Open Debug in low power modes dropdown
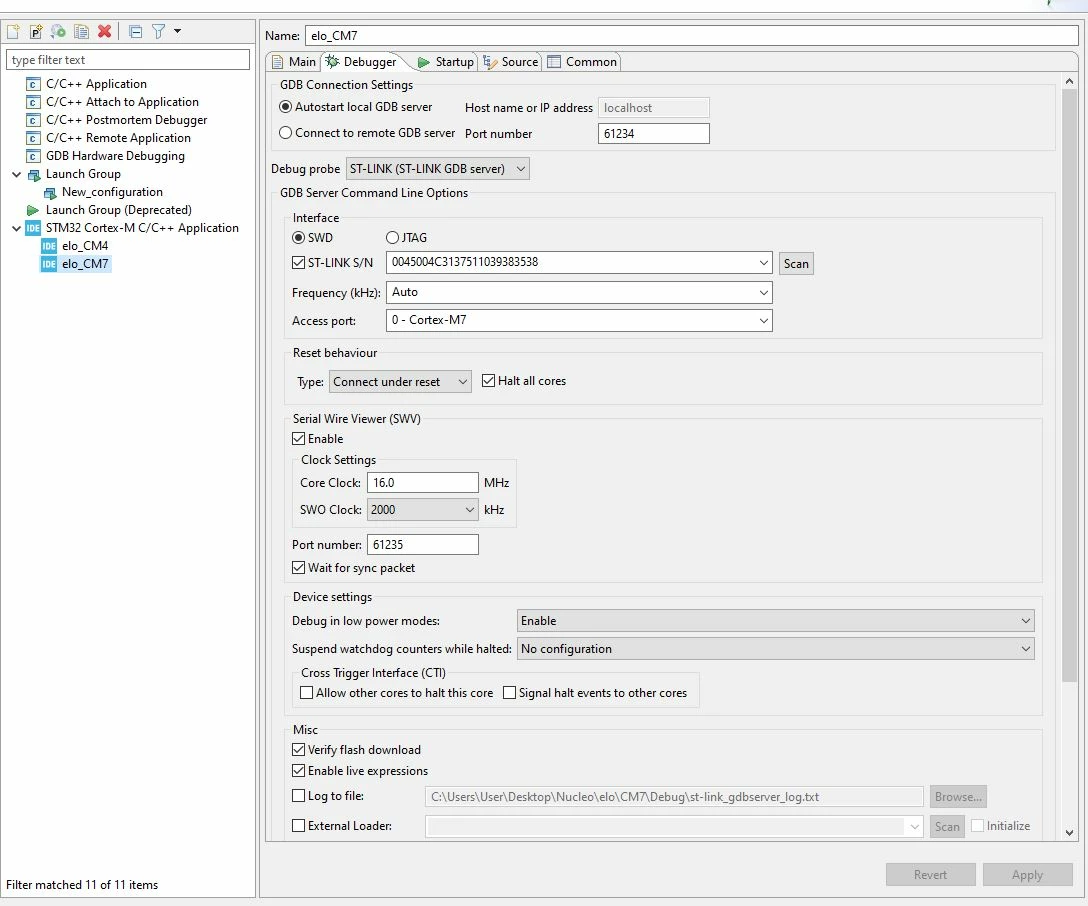The width and height of the screenshot is (1088, 906). [x=776, y=621]
